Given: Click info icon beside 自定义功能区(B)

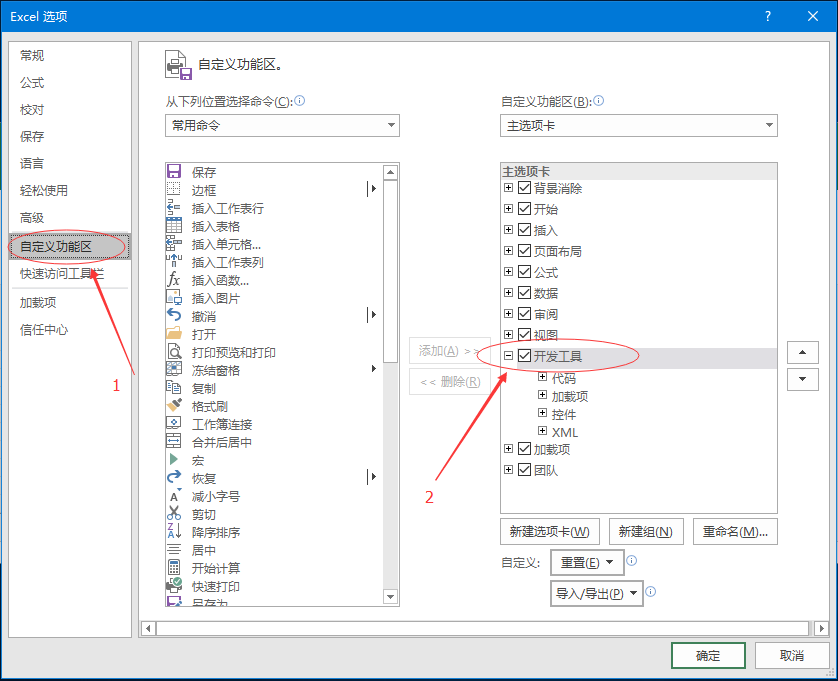Looking at the screenshot, I should point(599,100).
